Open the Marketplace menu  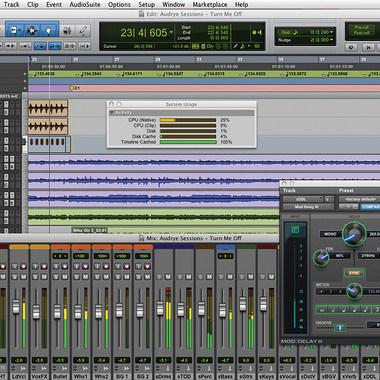pos(210,5)
